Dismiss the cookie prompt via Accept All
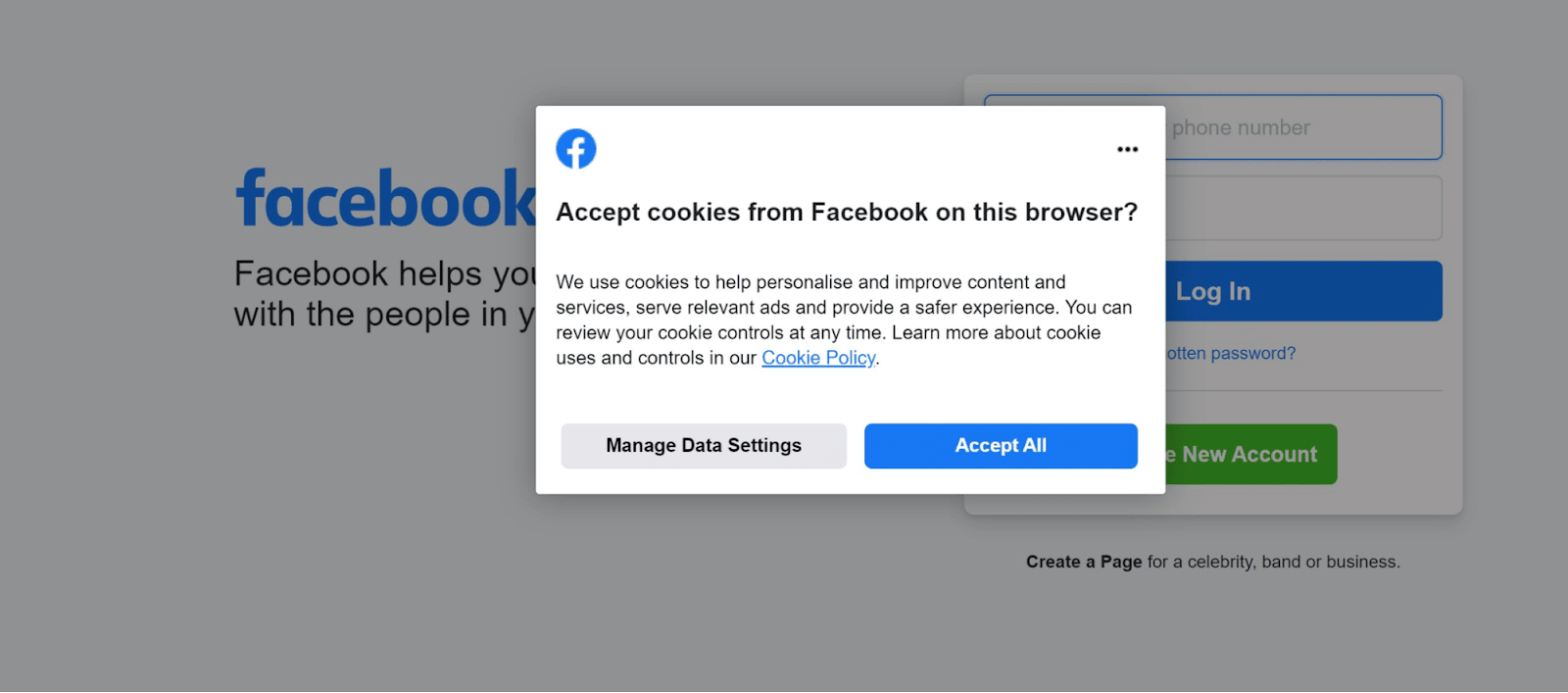 pyautogui.click(x=1000, y=445)
